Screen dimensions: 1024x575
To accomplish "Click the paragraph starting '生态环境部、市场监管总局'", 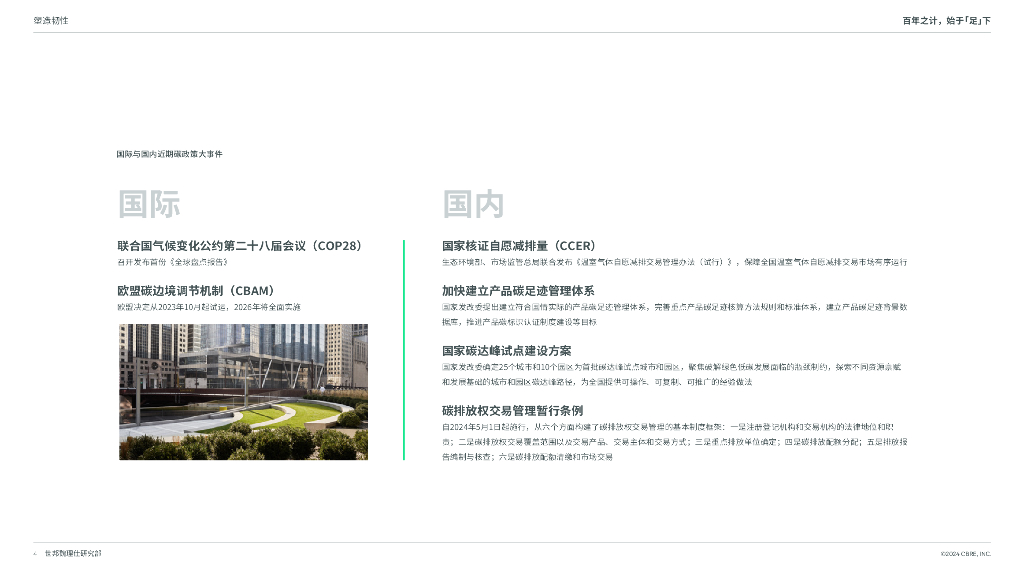I will [675, 262].
